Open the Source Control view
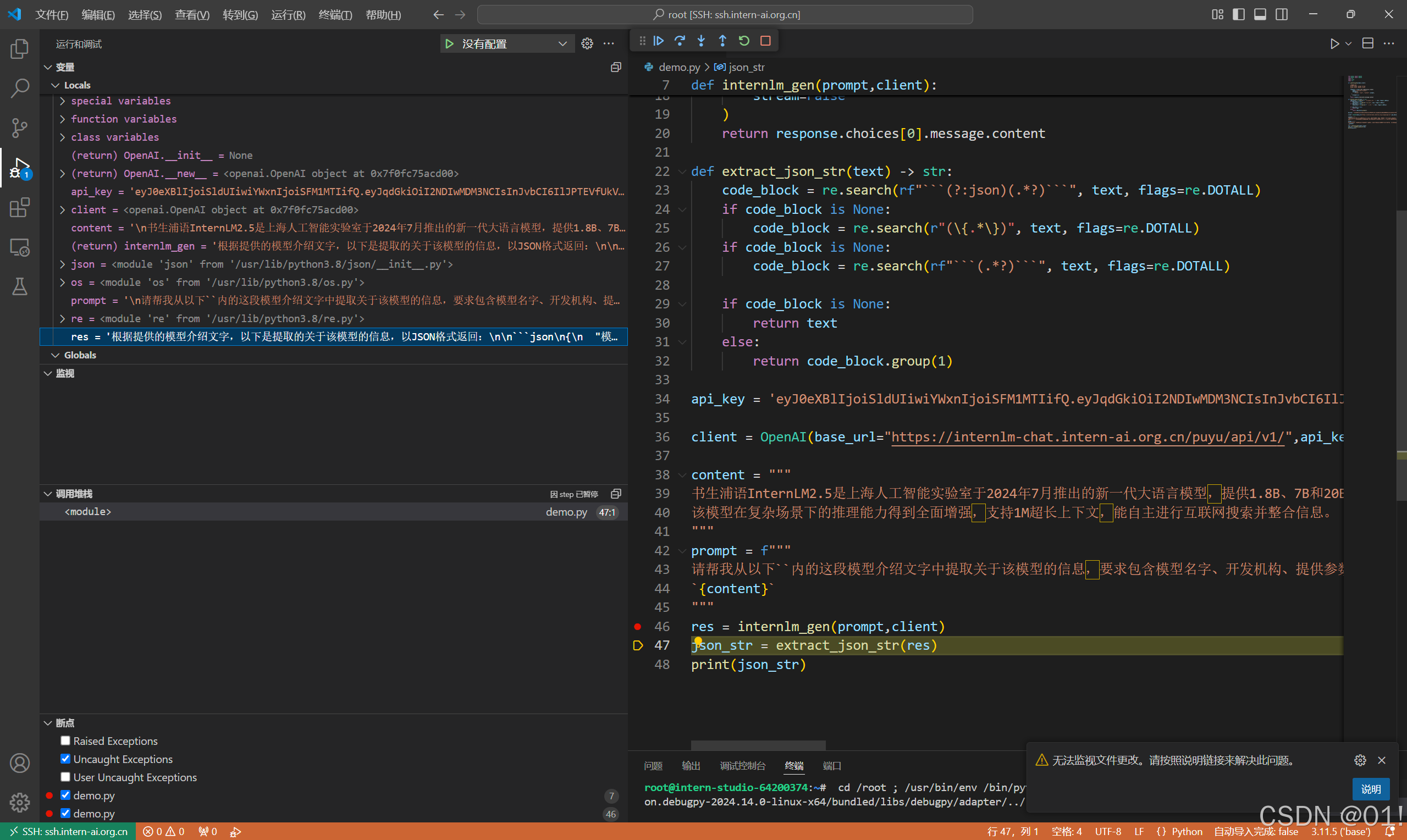This screenshot has height=840, width=1407. click(20, 128)
